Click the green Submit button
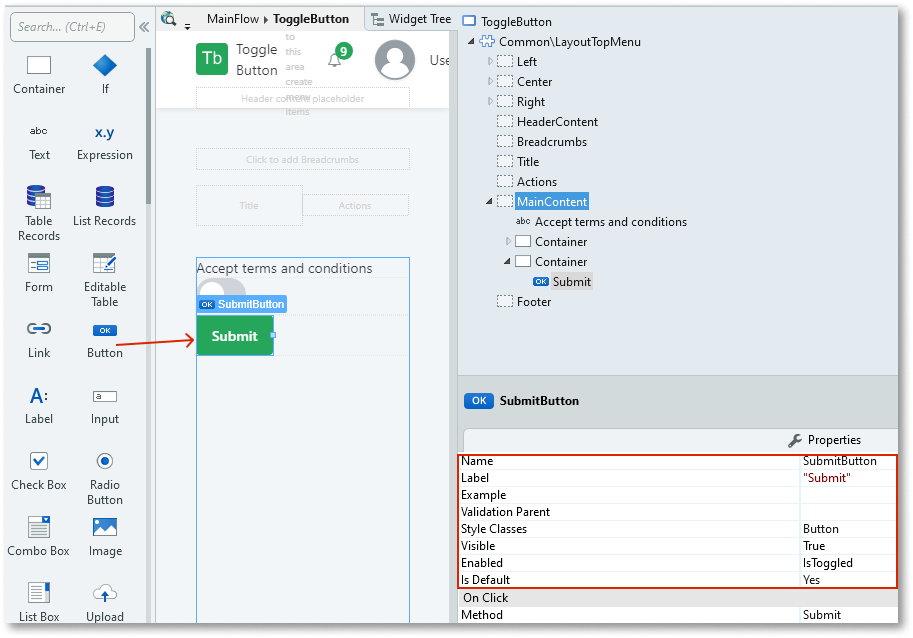 (235, 336)
